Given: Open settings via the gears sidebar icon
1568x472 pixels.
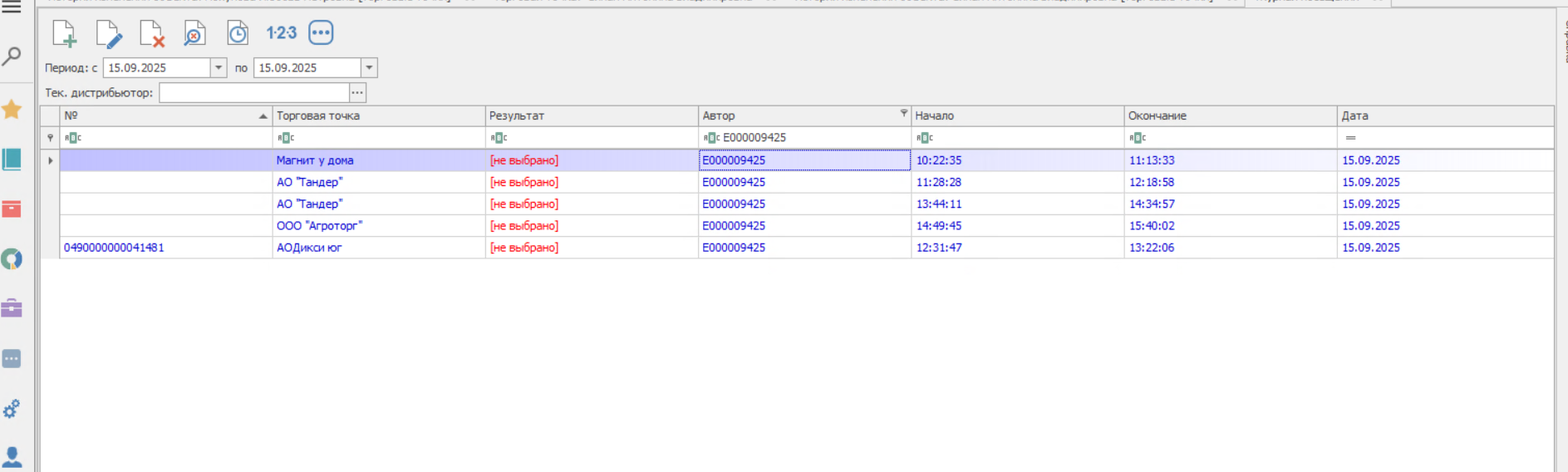Looking at the screenshot, I should [x=12, y=409].
